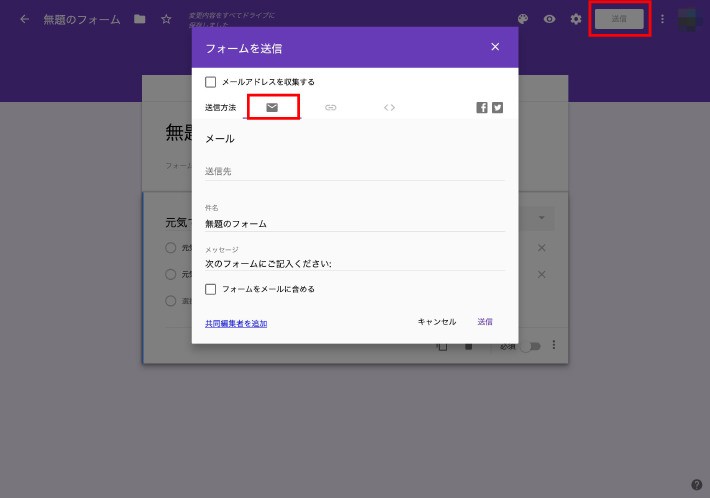Image resolution: width=710 pixels, height=498 pixels.
Task: Click the dialog's 送信 button
Action: click(x=485, y=321)
